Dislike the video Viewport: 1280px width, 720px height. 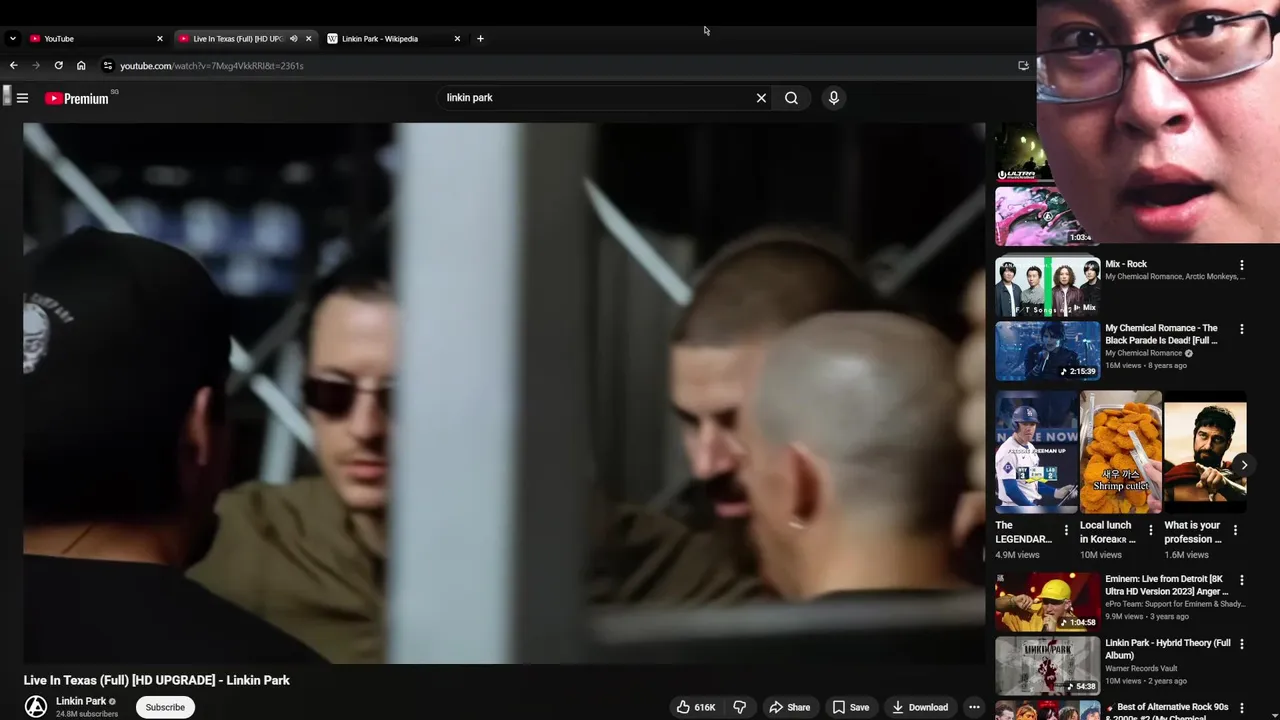(739, 707)
